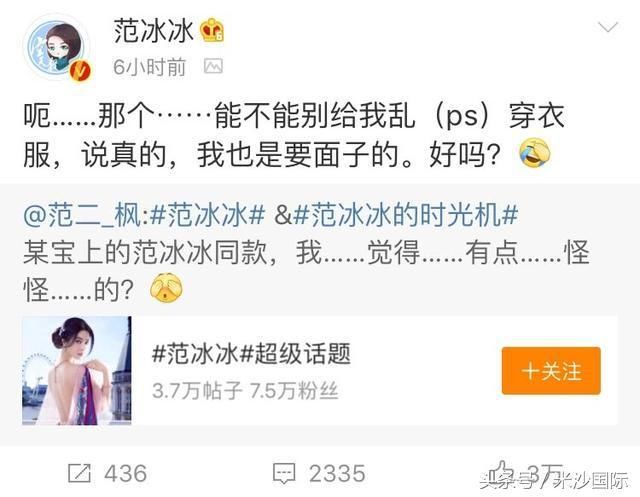Image resolution: width=640 pixels, height=497 pixels.
Task: Tap the comment bubble icon
Action: tap(284, 474)
